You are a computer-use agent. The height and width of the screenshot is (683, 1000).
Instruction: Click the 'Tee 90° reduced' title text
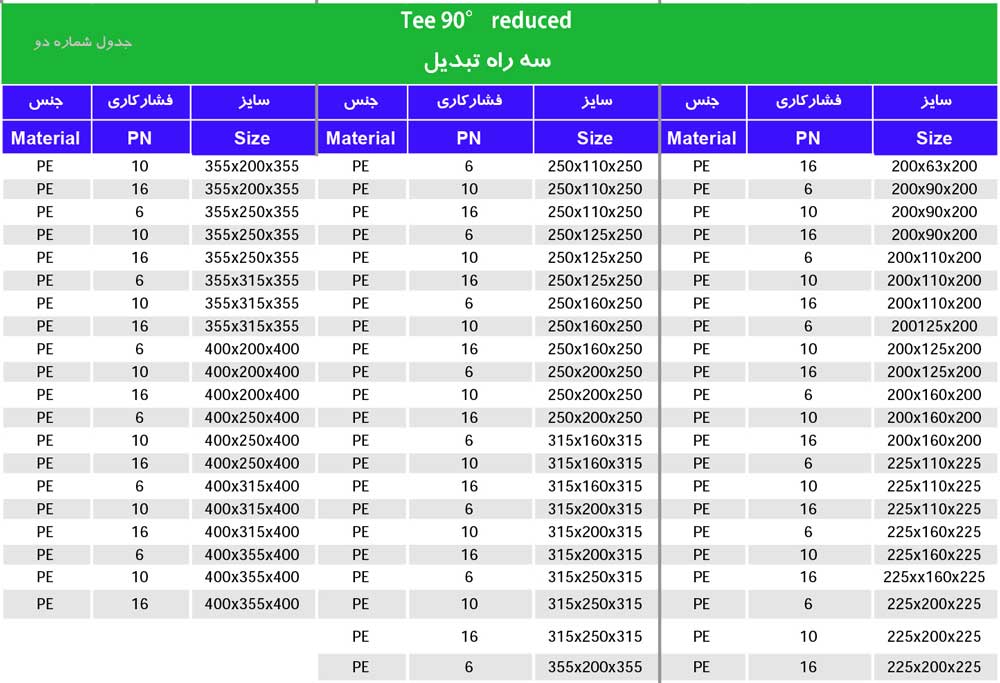pos(486,20)
